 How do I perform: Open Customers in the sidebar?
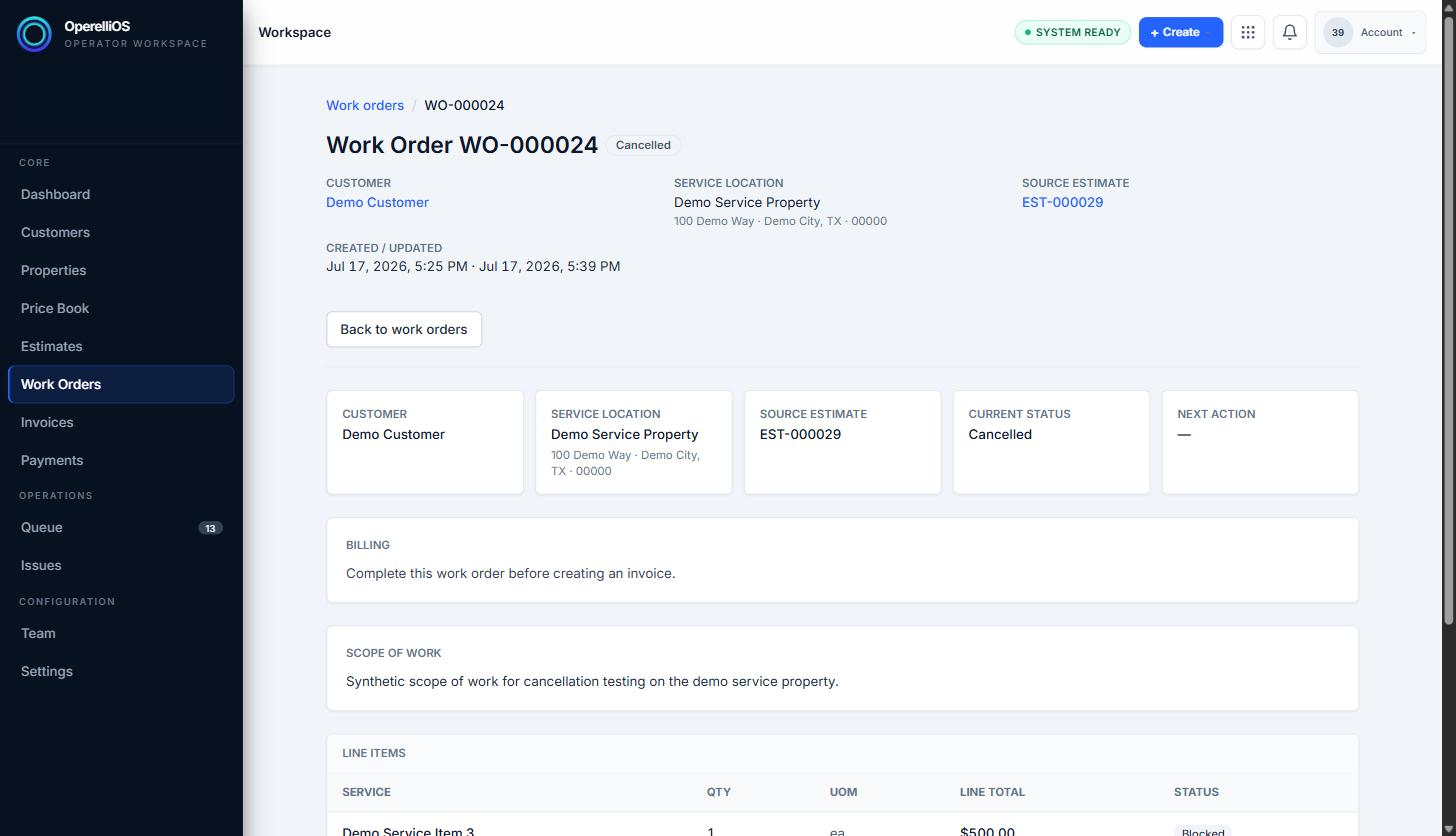[x=121, y=232]
